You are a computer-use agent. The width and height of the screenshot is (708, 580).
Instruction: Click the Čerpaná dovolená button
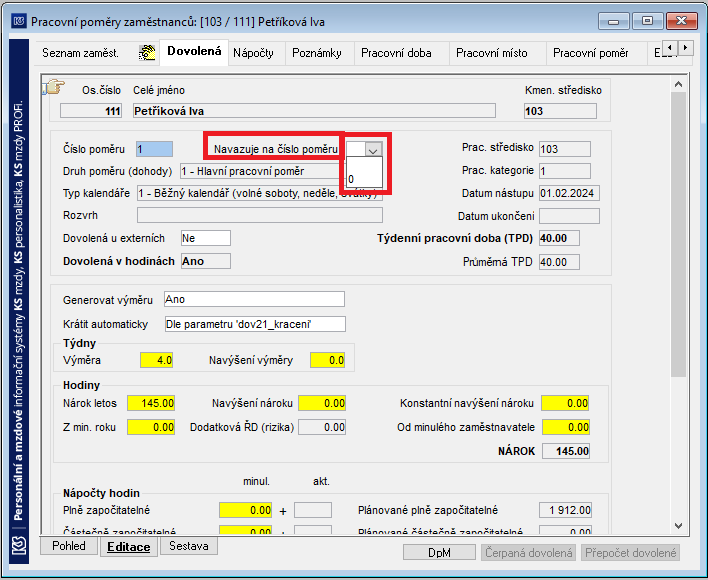pos(529,552)
